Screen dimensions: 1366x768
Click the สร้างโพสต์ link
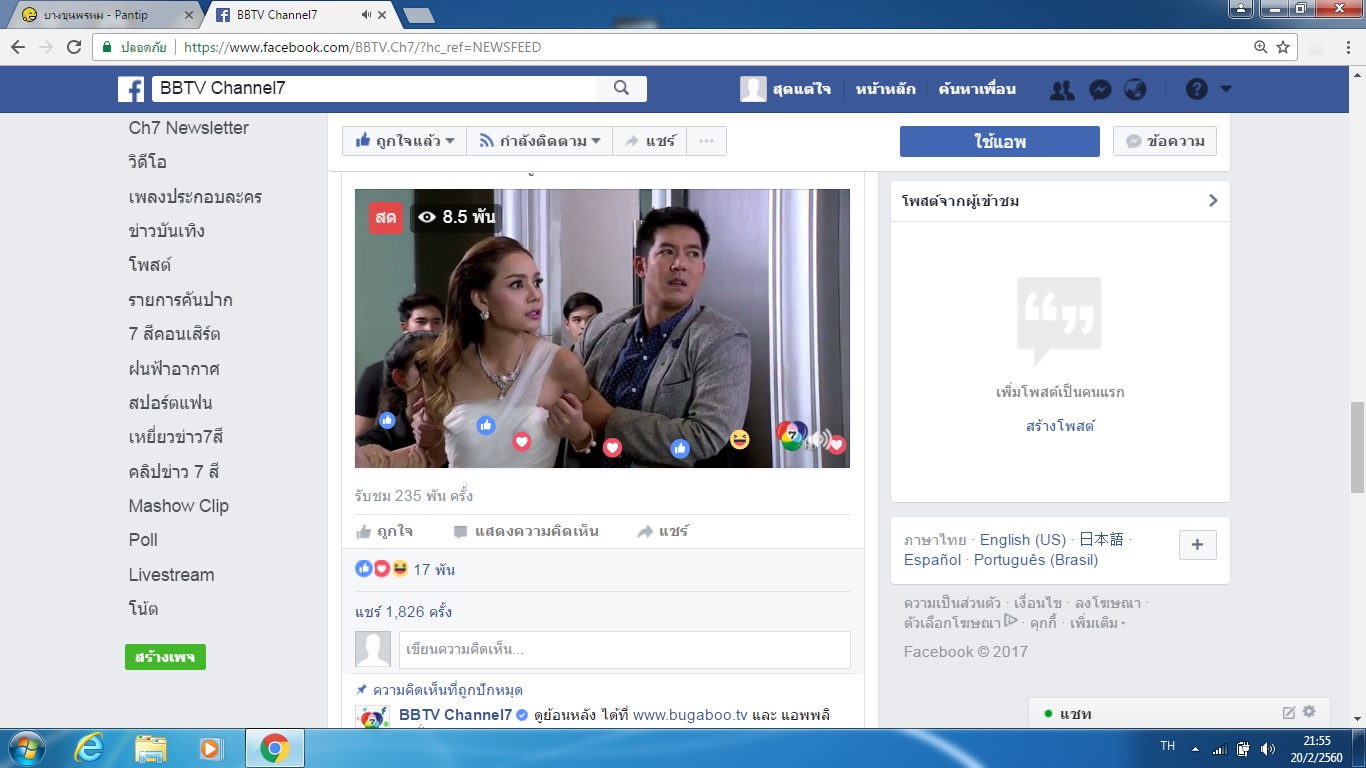[1060, 426]
